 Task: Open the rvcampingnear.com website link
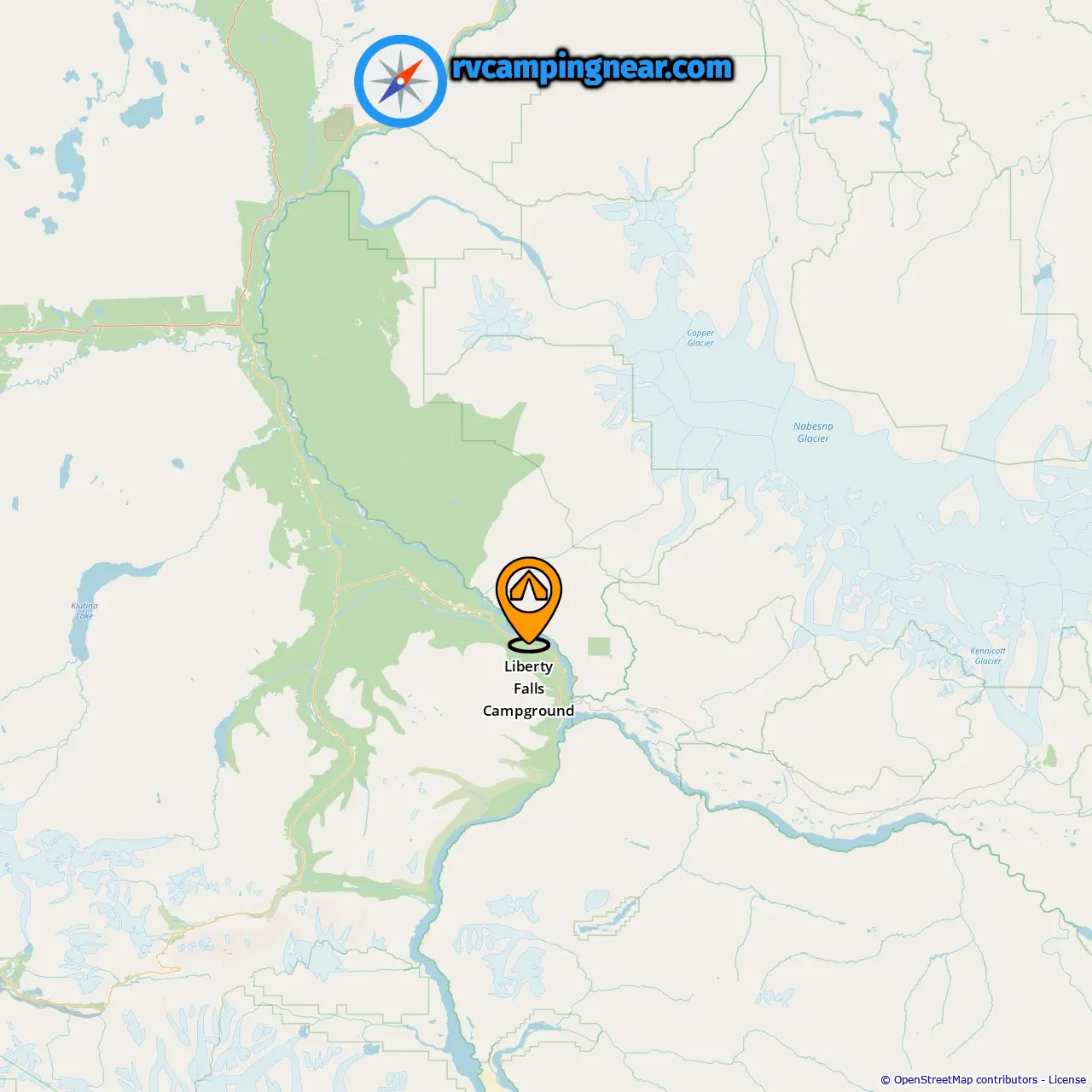click(x=592, y=67)
